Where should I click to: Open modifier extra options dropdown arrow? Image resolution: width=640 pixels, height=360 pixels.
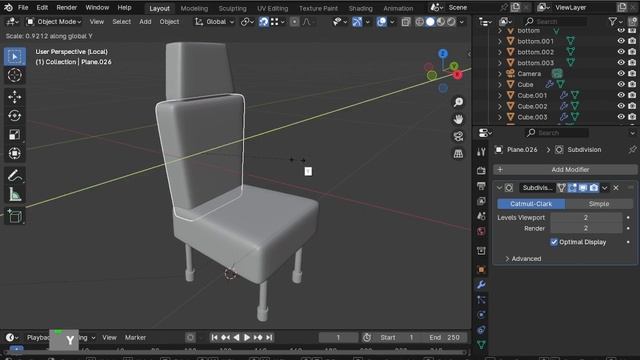[x=604, y=188]
